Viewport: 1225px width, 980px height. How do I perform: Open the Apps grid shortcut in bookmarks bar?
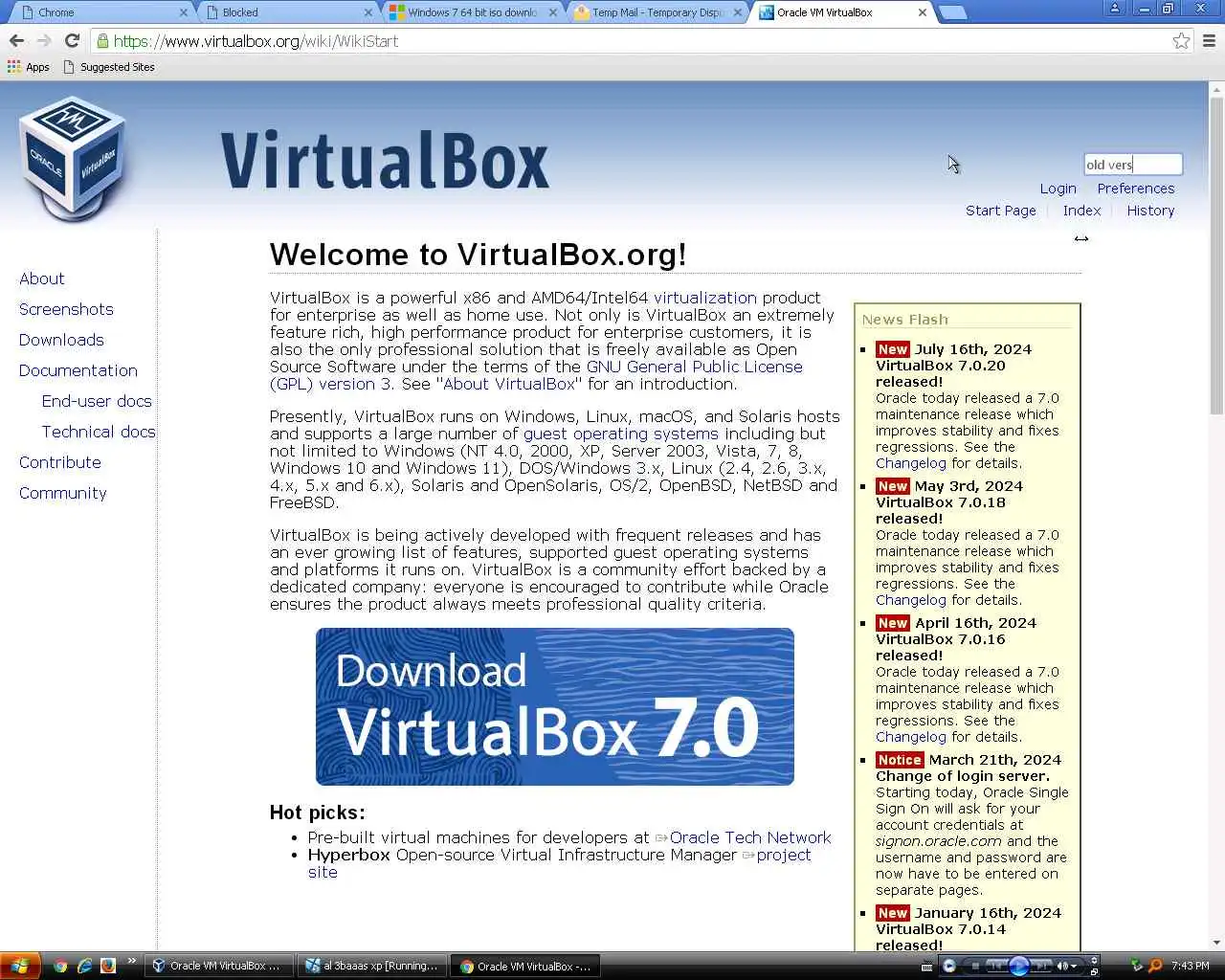click(28, 67)
